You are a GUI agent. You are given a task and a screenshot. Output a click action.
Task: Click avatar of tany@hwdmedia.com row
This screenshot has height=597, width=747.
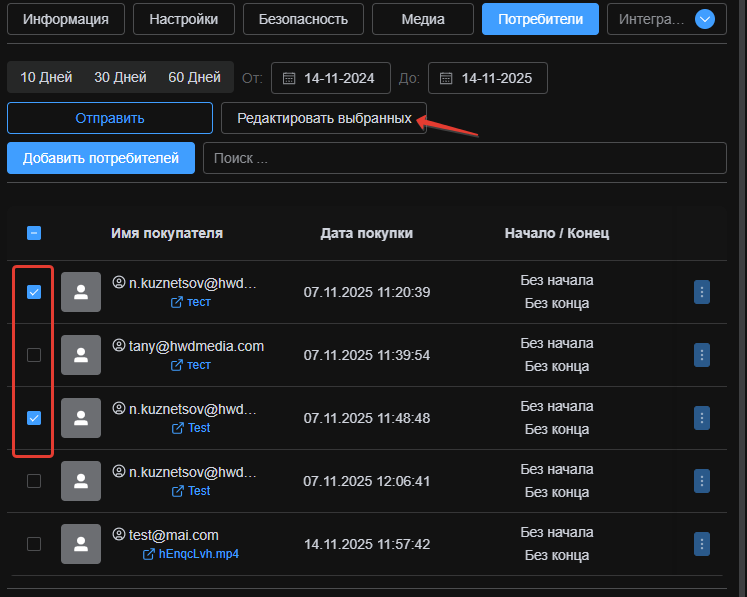pos(81,355)
